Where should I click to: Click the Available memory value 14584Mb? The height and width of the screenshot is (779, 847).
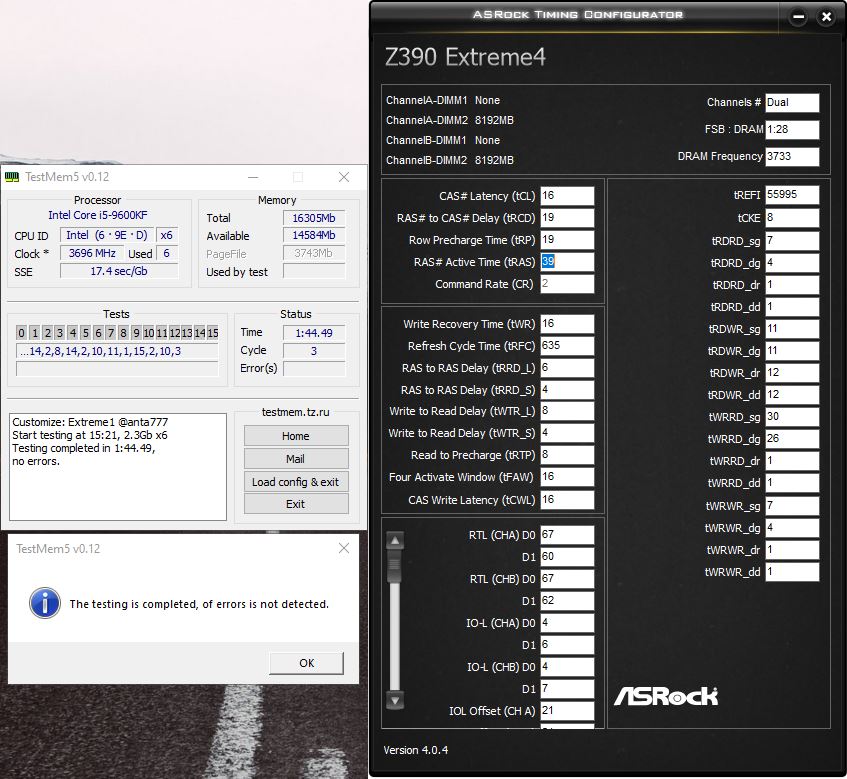click(314, 235)
